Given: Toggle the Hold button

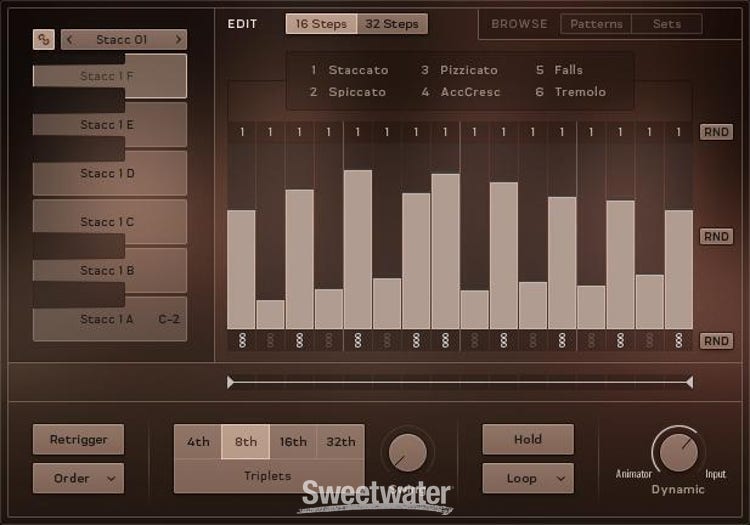Looking at the screenshot, I should point(528,439).
